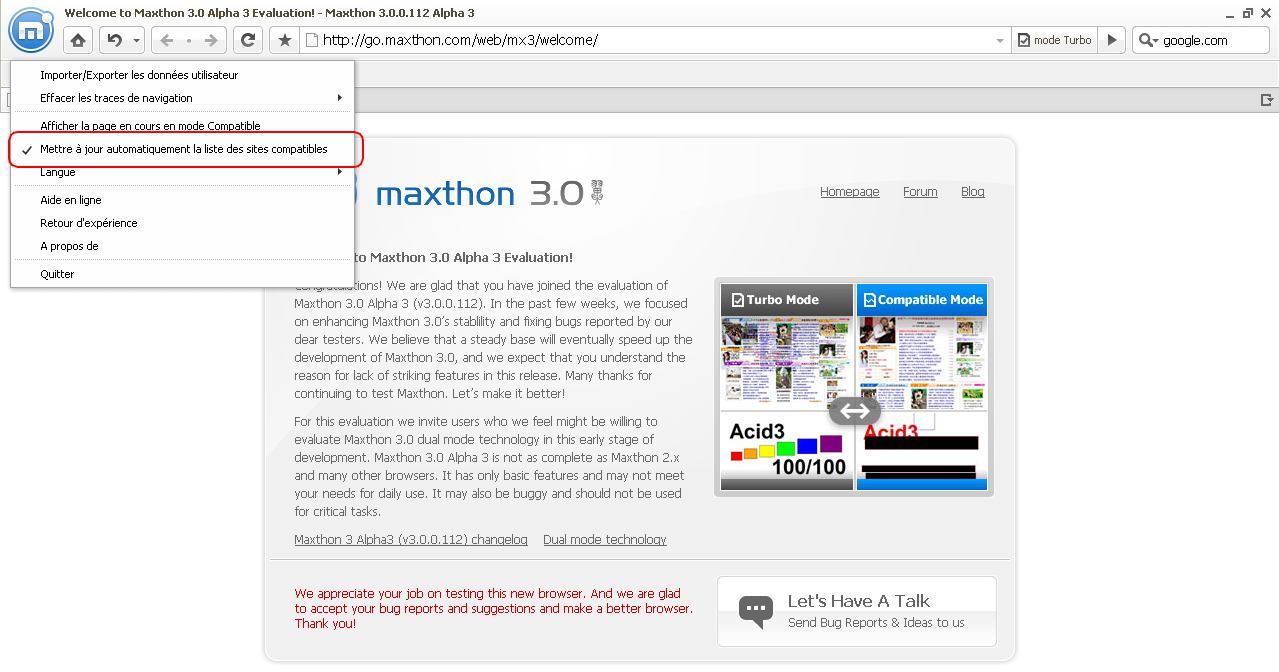
Task: Open Effacer les traces de navigation submenu
Action: point(182,98)
